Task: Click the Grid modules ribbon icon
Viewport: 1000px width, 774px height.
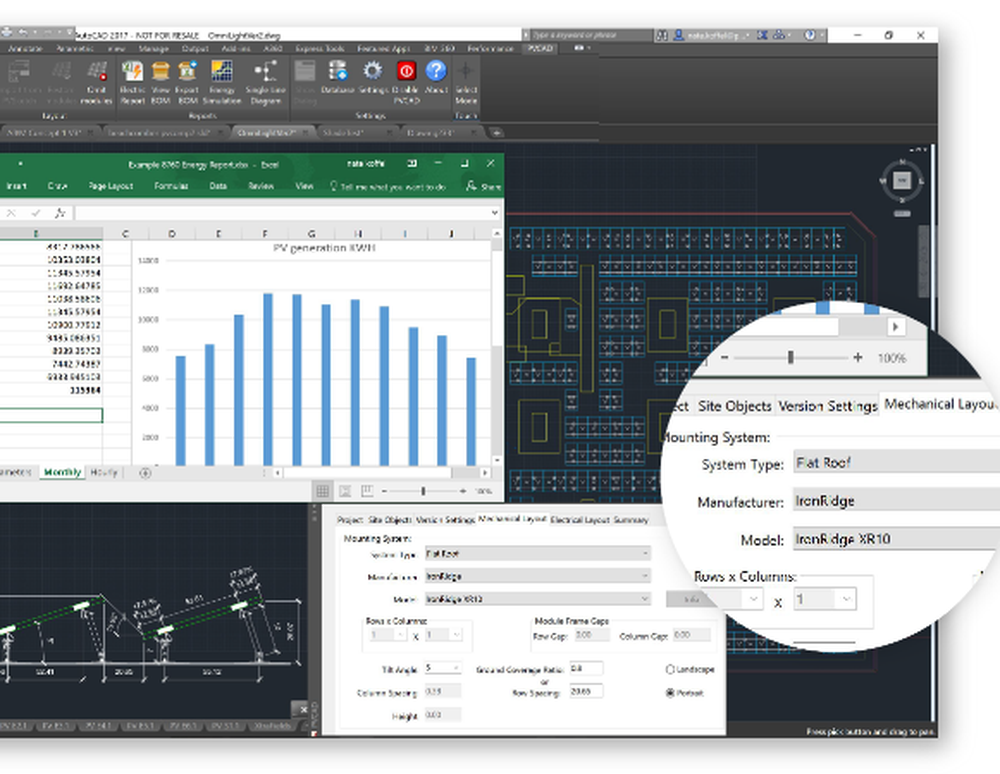Action: coord(97,71)
